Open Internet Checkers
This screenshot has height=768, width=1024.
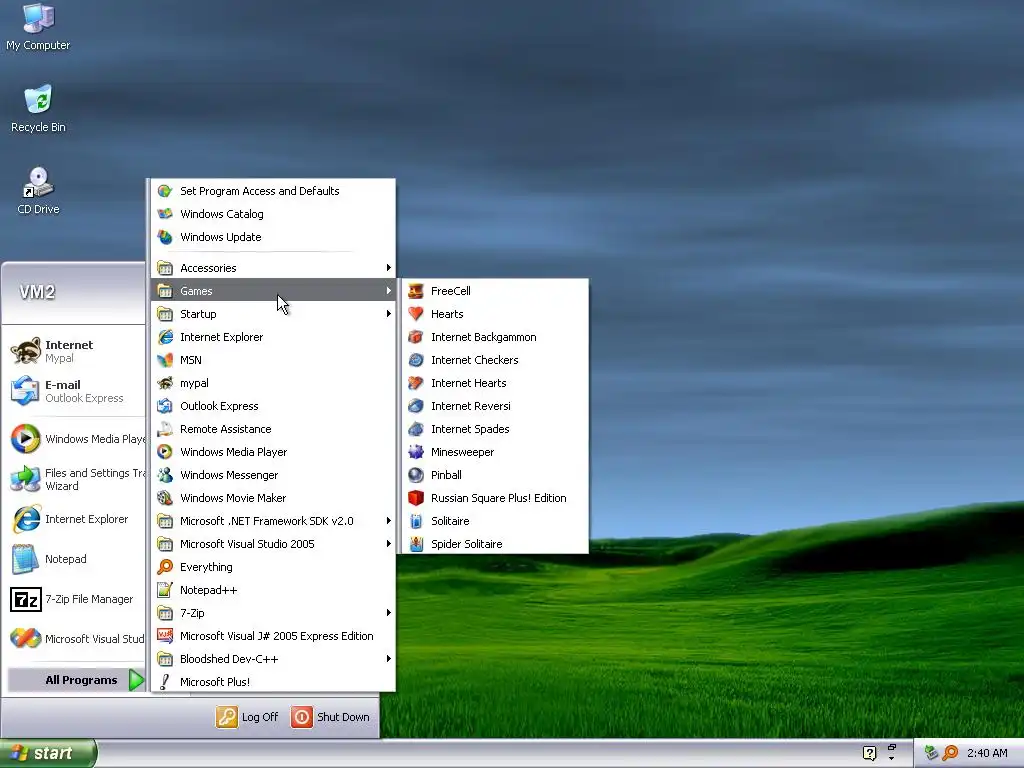[495, 360]
